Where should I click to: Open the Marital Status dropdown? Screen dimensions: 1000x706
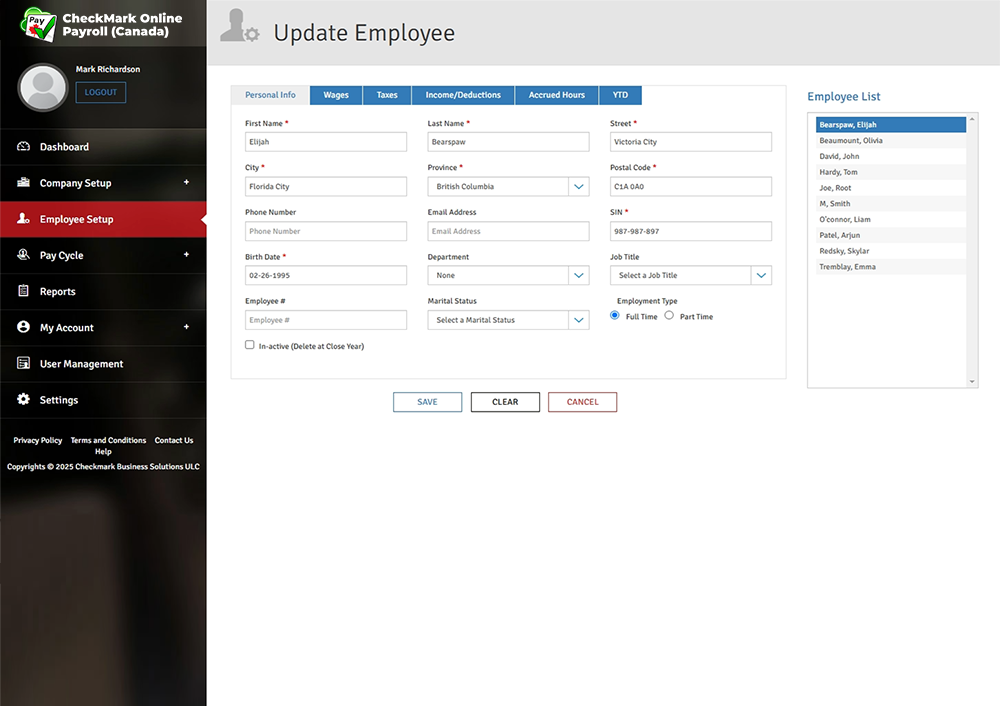[579, 320]
